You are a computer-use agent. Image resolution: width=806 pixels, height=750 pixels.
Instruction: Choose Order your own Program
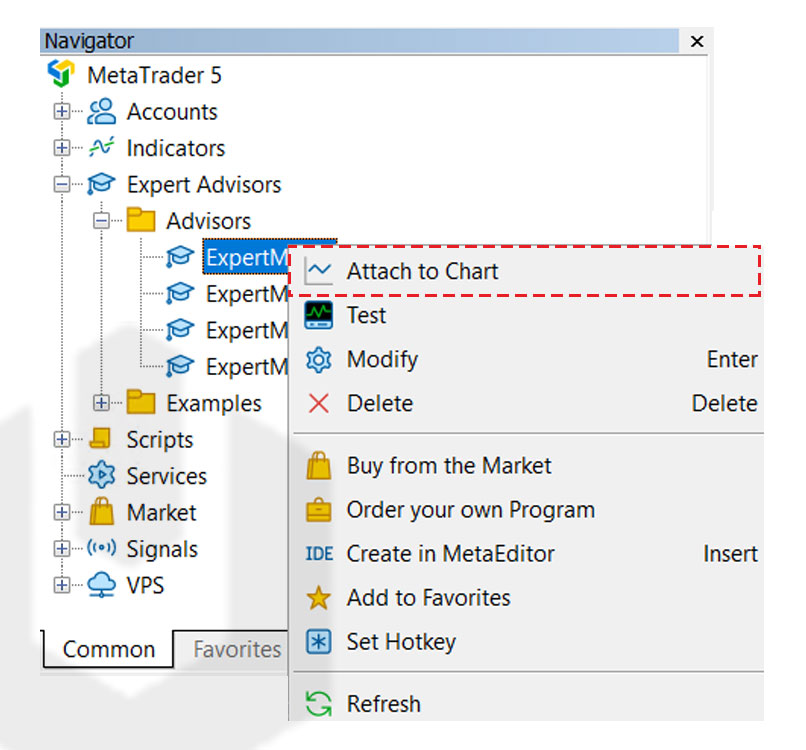click(x=470, y=510)
